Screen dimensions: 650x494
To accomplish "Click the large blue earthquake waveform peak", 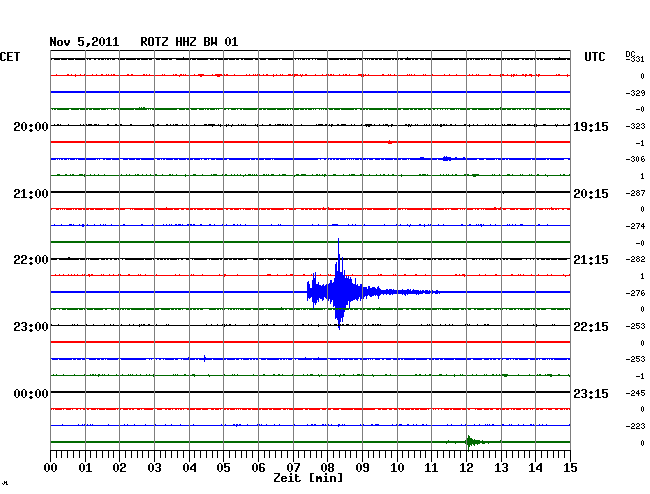I will [340, 284].
